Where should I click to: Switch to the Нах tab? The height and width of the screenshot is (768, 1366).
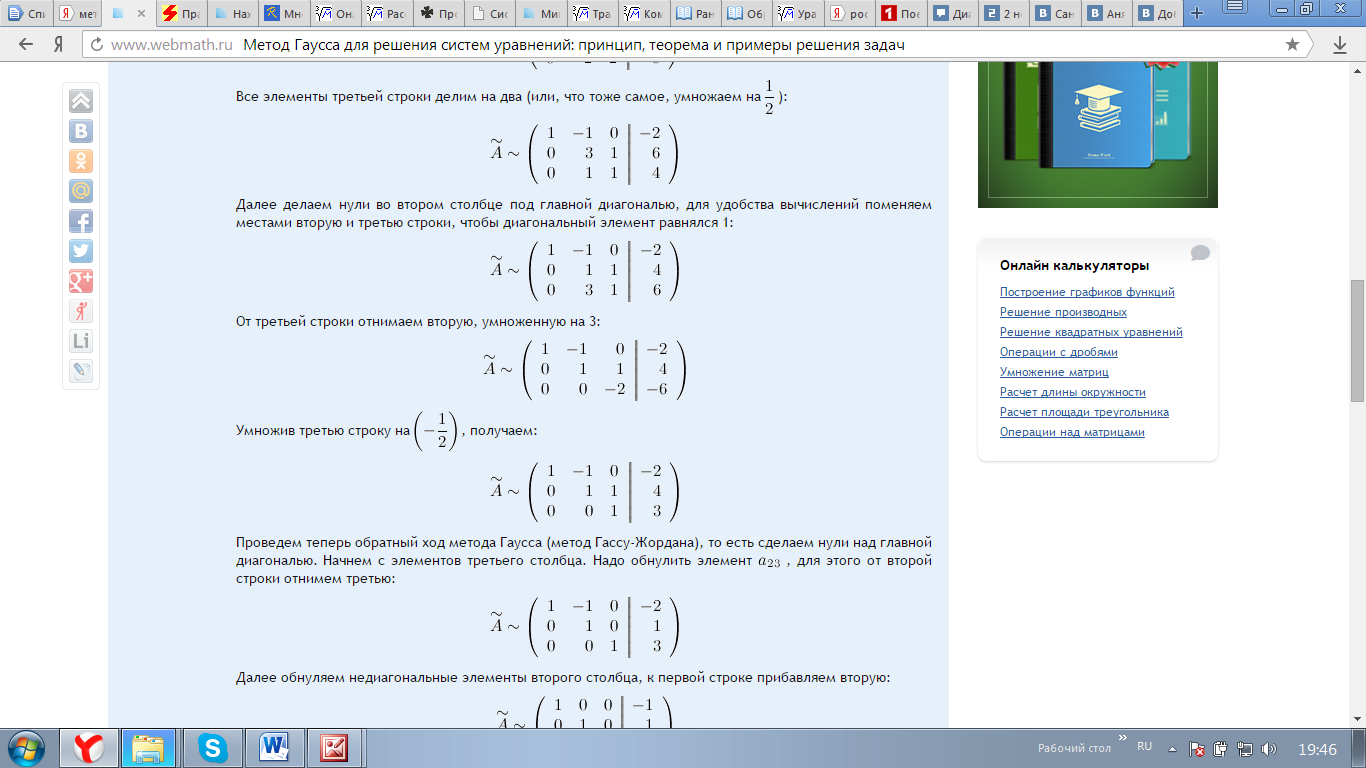tap(231, 14)
